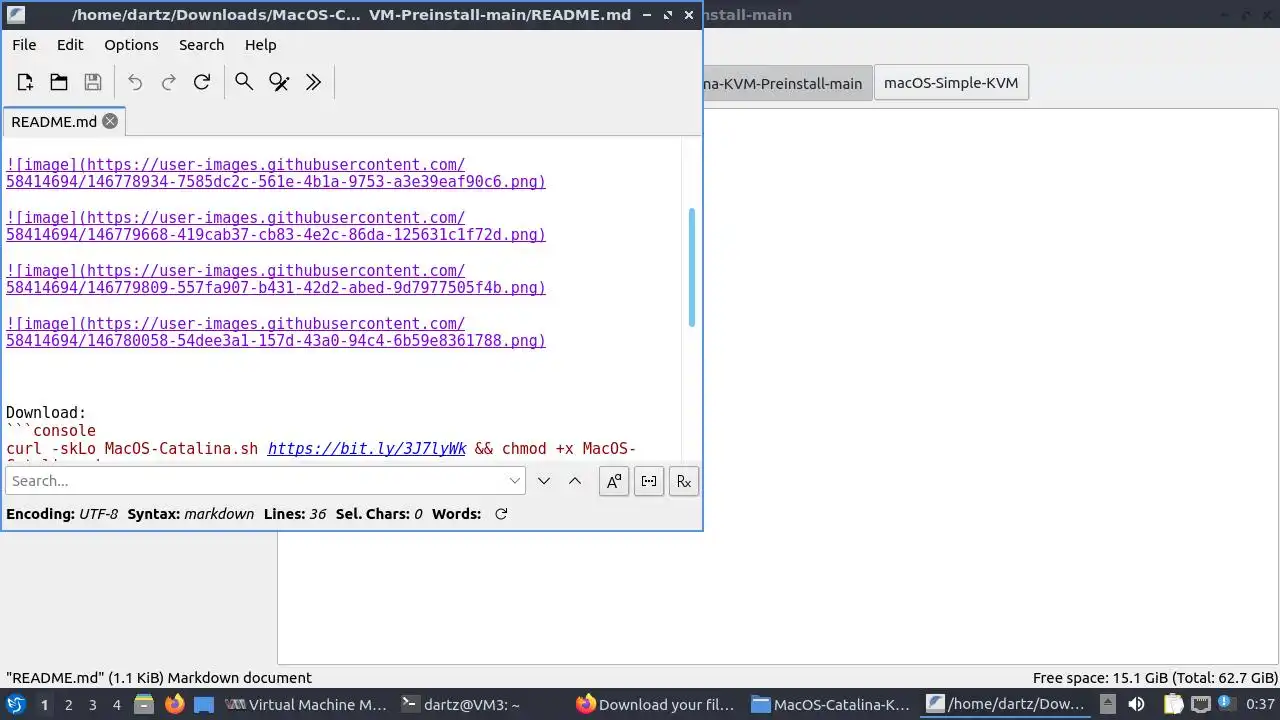Click the blue show desktop taskbar icon

[x=204, y=705]
